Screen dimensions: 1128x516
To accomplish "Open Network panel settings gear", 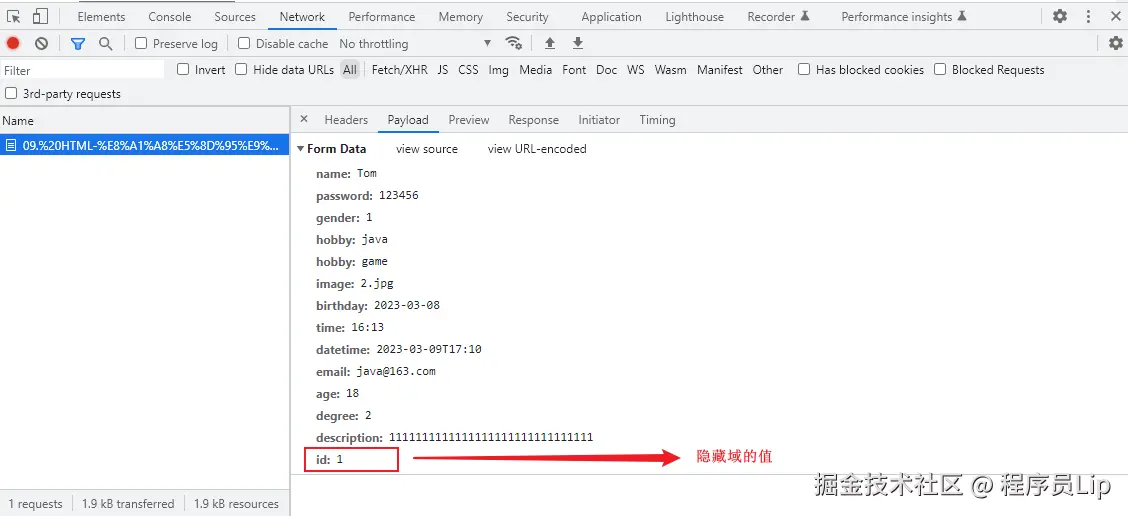I will point(1115,43).
